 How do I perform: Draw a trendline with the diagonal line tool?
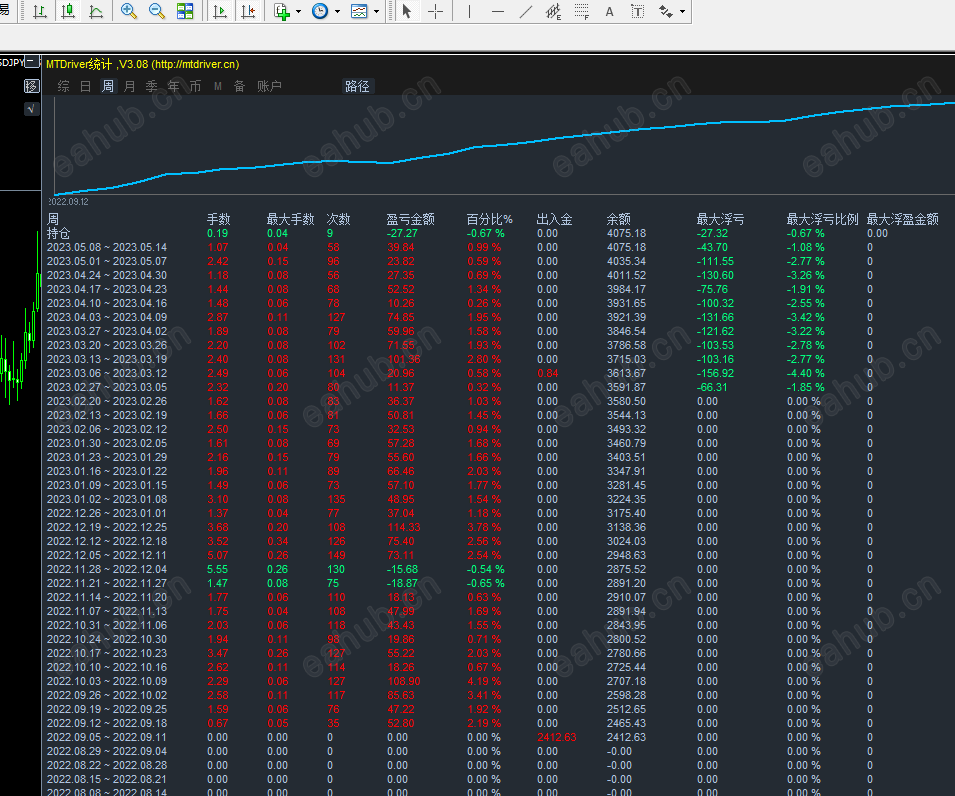pos(527,12)
